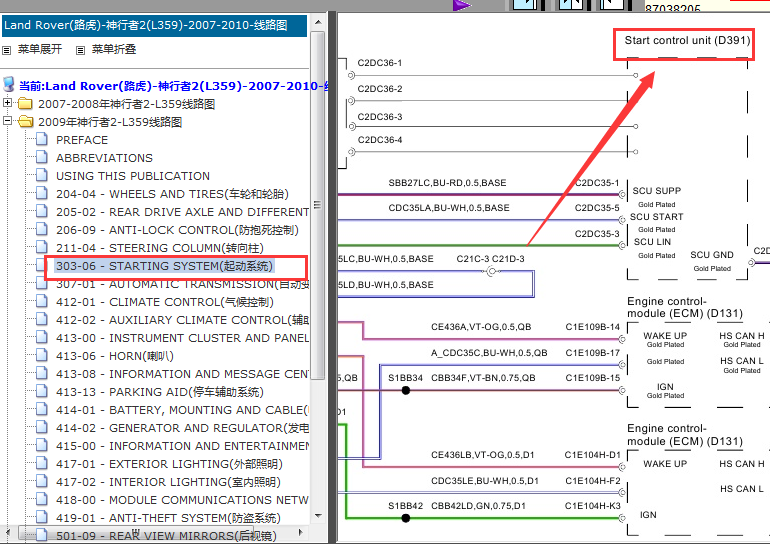The width and height of the screenshot is (770, 544).
Task: Click the page icon for 413-08 INFORMATION AND MESSAGE
Action: (42, 374)
